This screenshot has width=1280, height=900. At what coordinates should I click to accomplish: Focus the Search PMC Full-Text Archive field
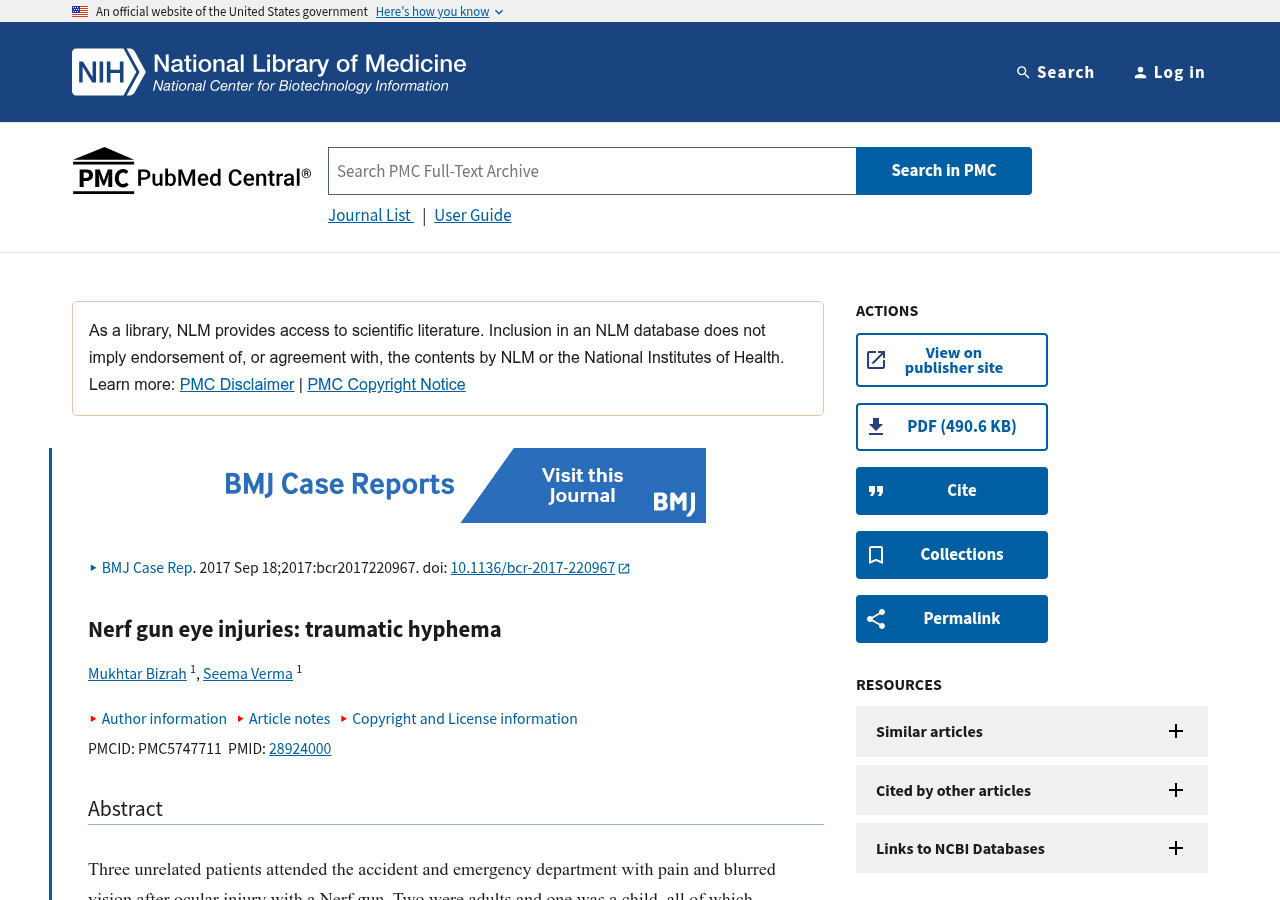tap(592, 171)
